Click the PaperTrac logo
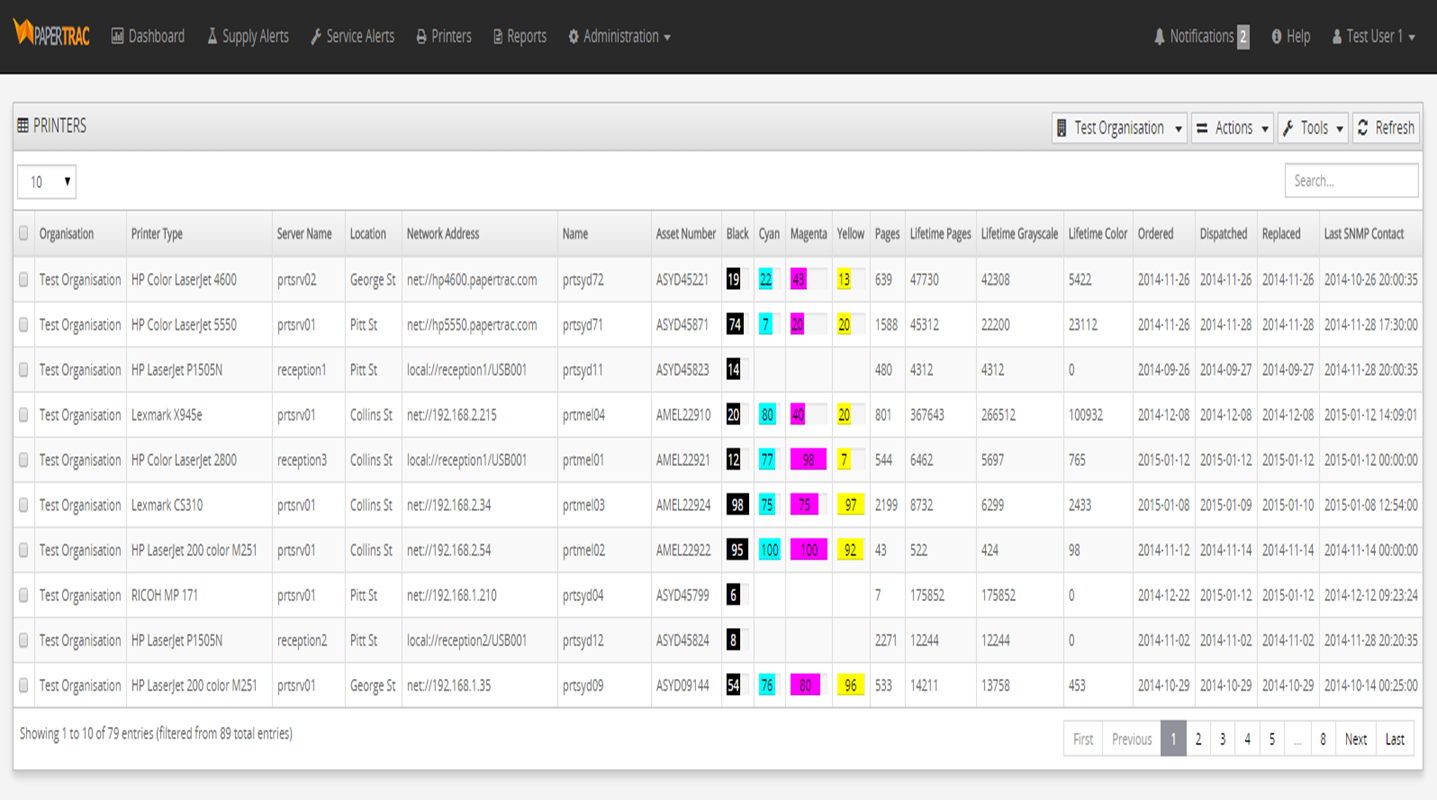 click(x=52, y=34)
